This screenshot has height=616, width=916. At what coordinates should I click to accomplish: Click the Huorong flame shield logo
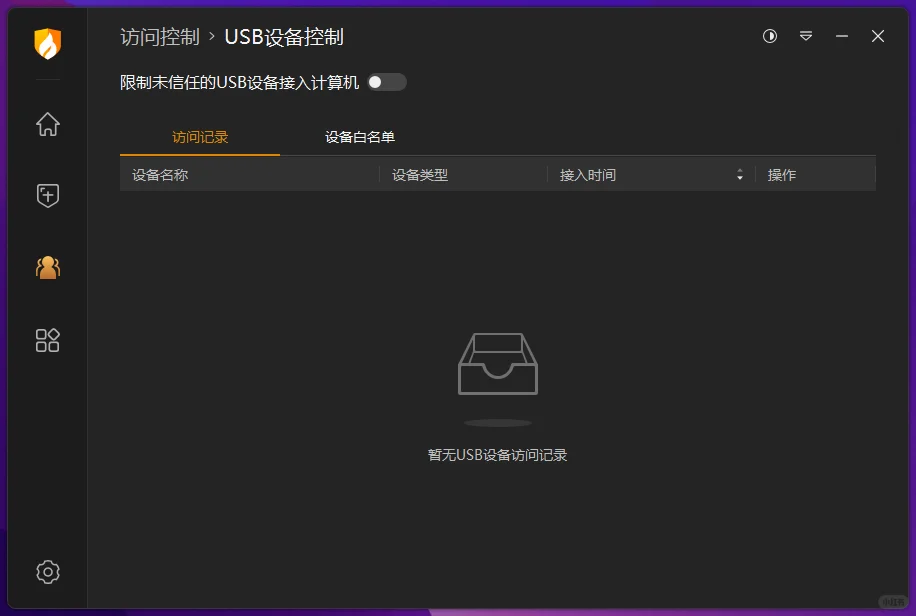(46, 41)
